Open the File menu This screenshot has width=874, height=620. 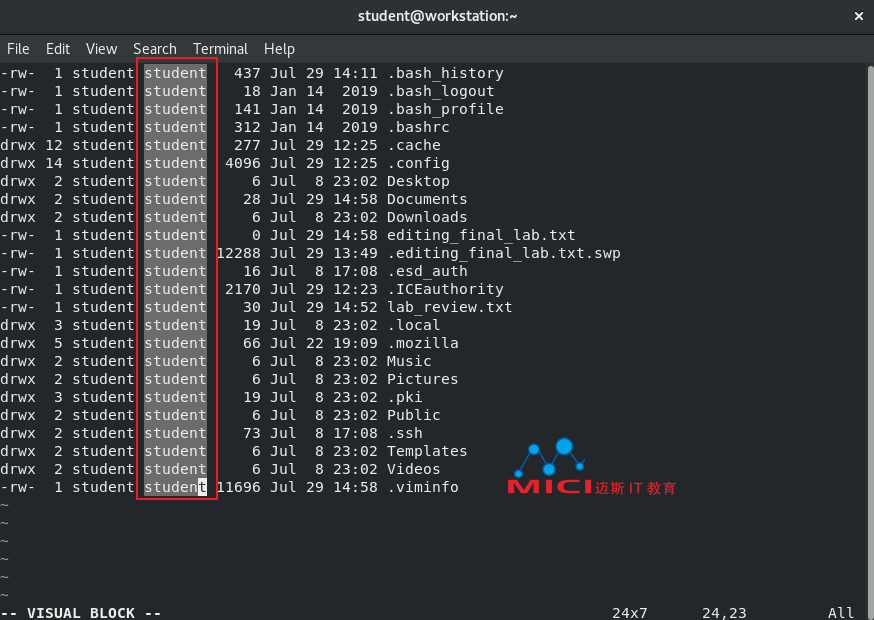(x=18, y=48)
